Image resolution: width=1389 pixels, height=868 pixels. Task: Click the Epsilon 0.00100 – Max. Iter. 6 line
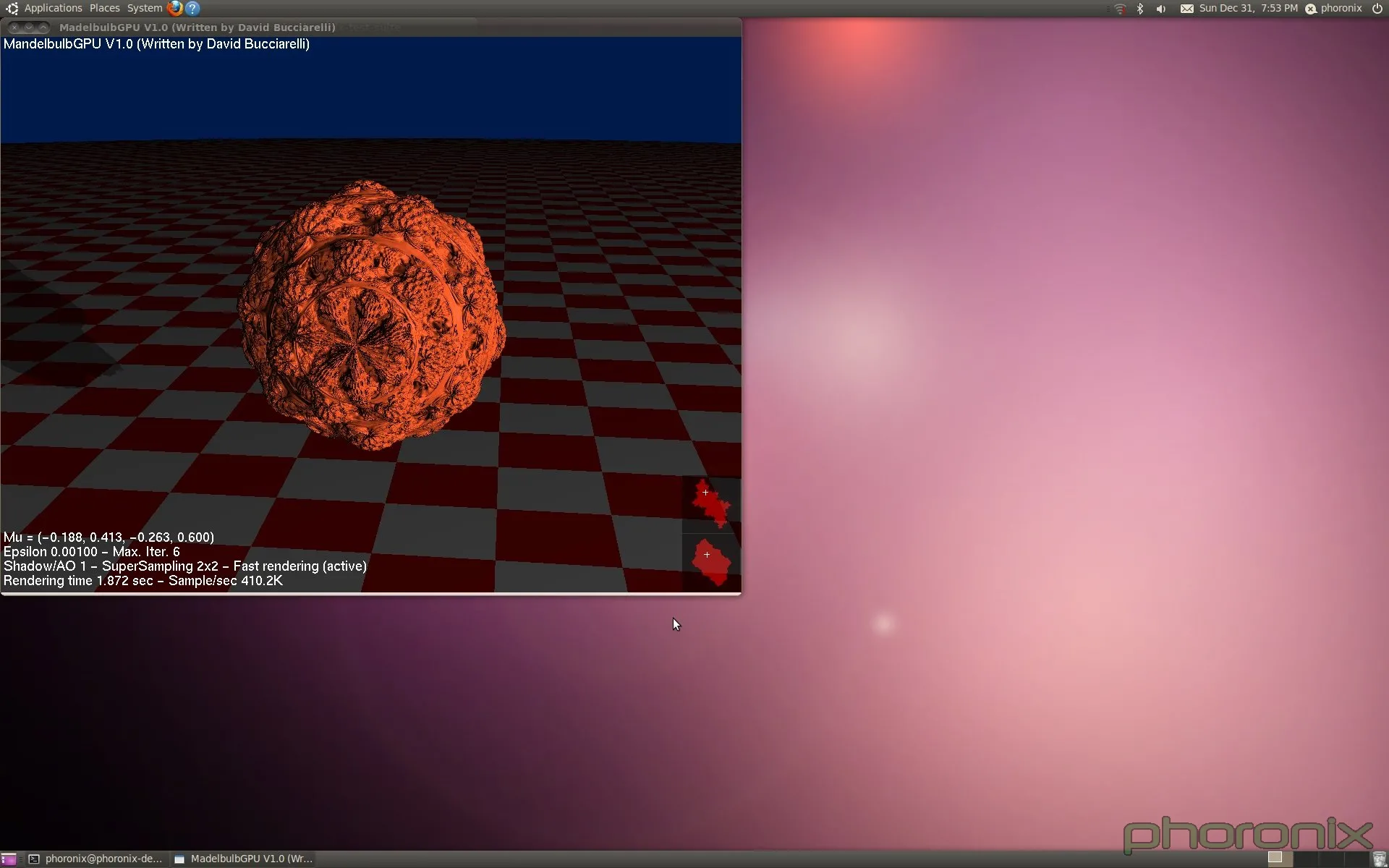tap(91, 552)
